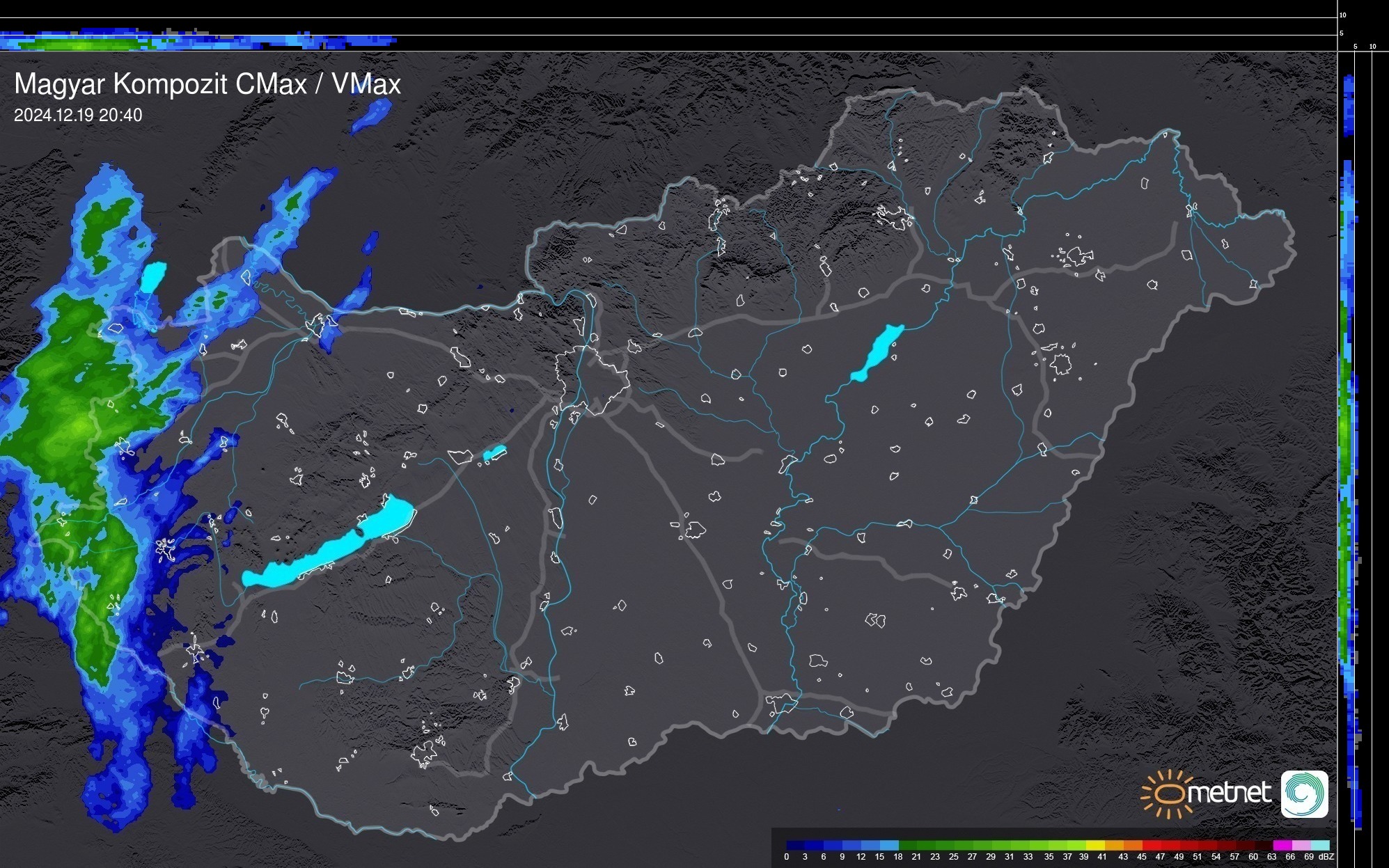Viewport: 1389px width, 868px height.
Task: Select the darkest blue 0 dBZ swatch
Action: (796, 845)
